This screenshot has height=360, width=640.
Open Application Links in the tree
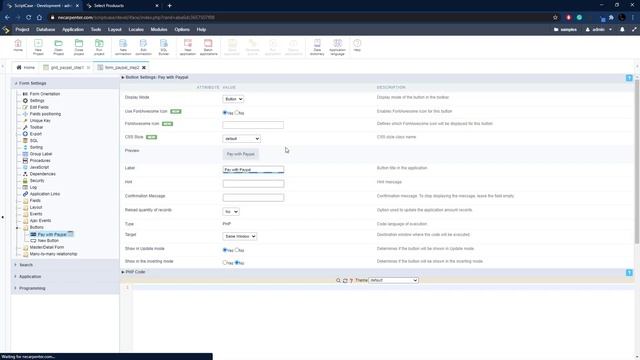tap(45, 194)
